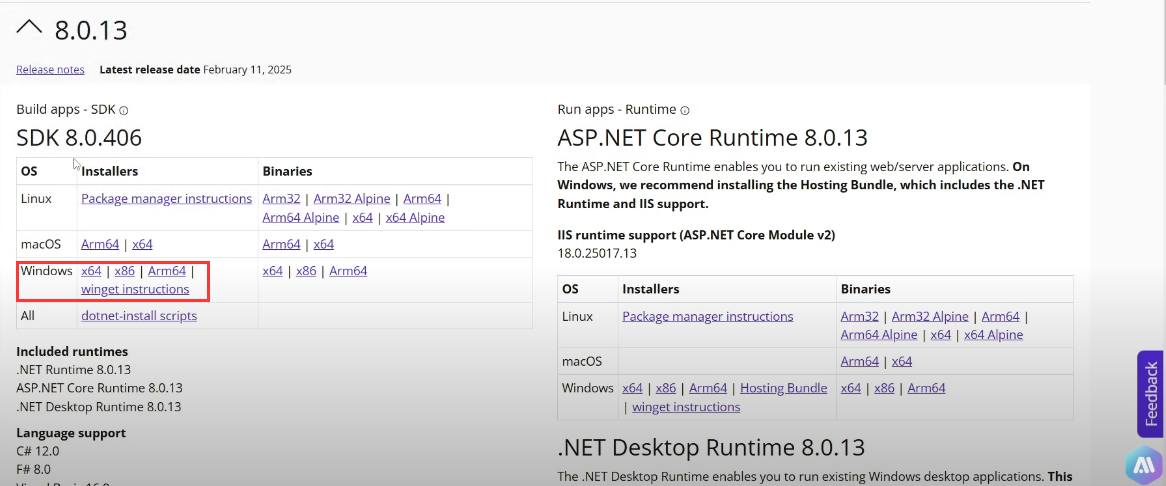Download SDK Windows x86 installer
The width and height of the screenshot is (1166, 486).
[x=124, y=271]
